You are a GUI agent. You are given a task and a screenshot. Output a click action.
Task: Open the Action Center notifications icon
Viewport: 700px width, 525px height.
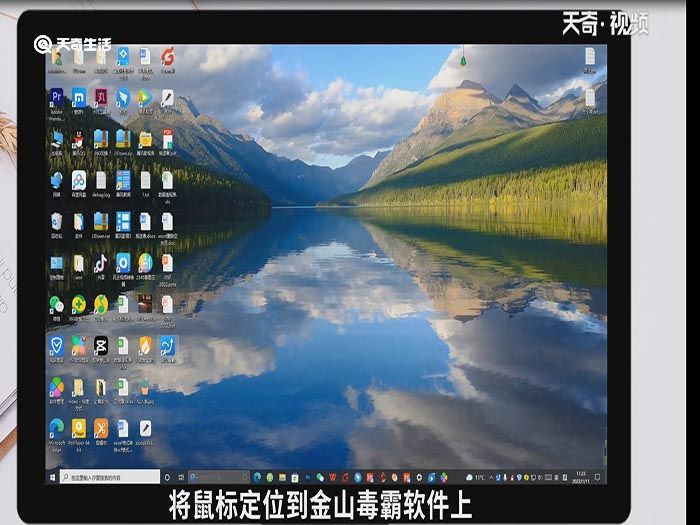[x=597, y=477]
